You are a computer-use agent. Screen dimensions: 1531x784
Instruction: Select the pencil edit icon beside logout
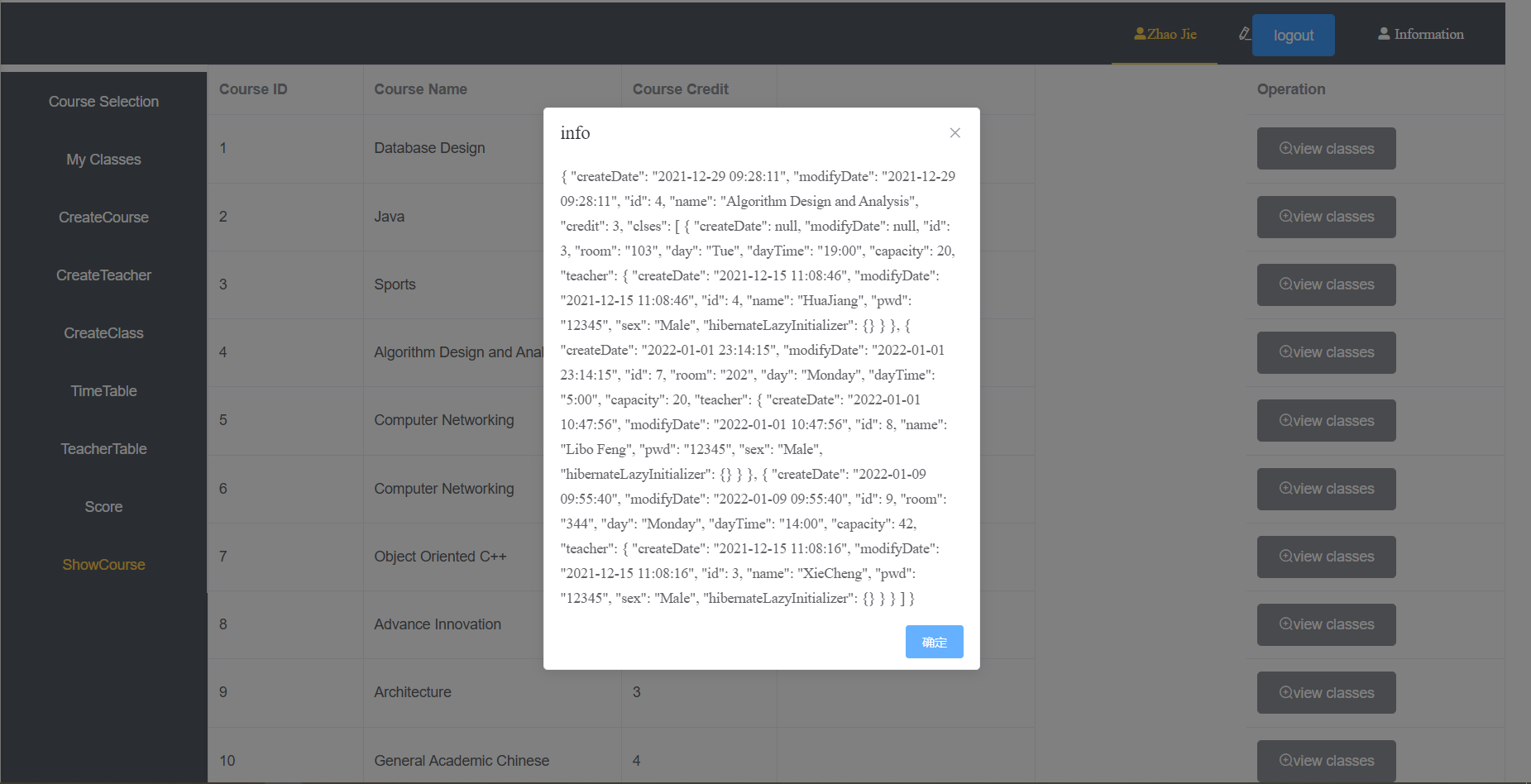tap(1244, 34)
